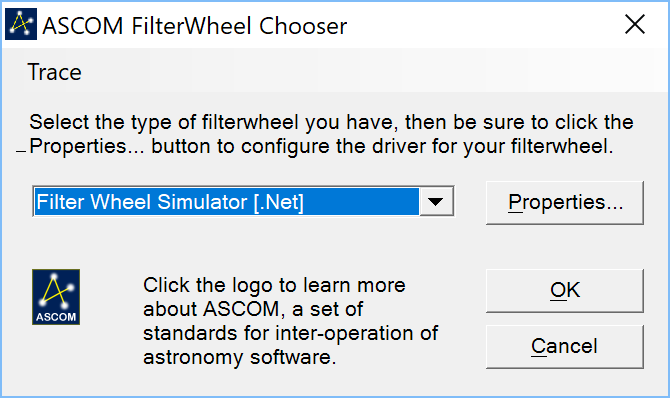Click the word 'Properties...' in the instruction text
This screenshot has height=398, width=670.
tap(87, 147)
